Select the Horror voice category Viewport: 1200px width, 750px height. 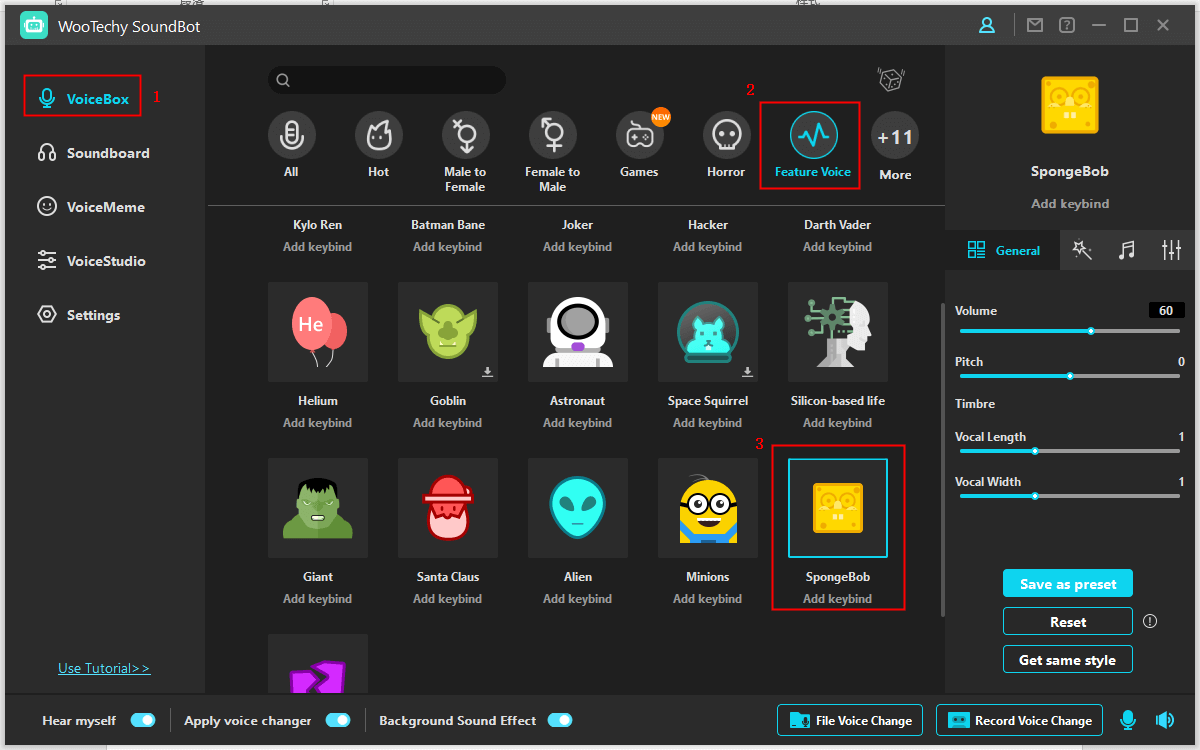726,136
